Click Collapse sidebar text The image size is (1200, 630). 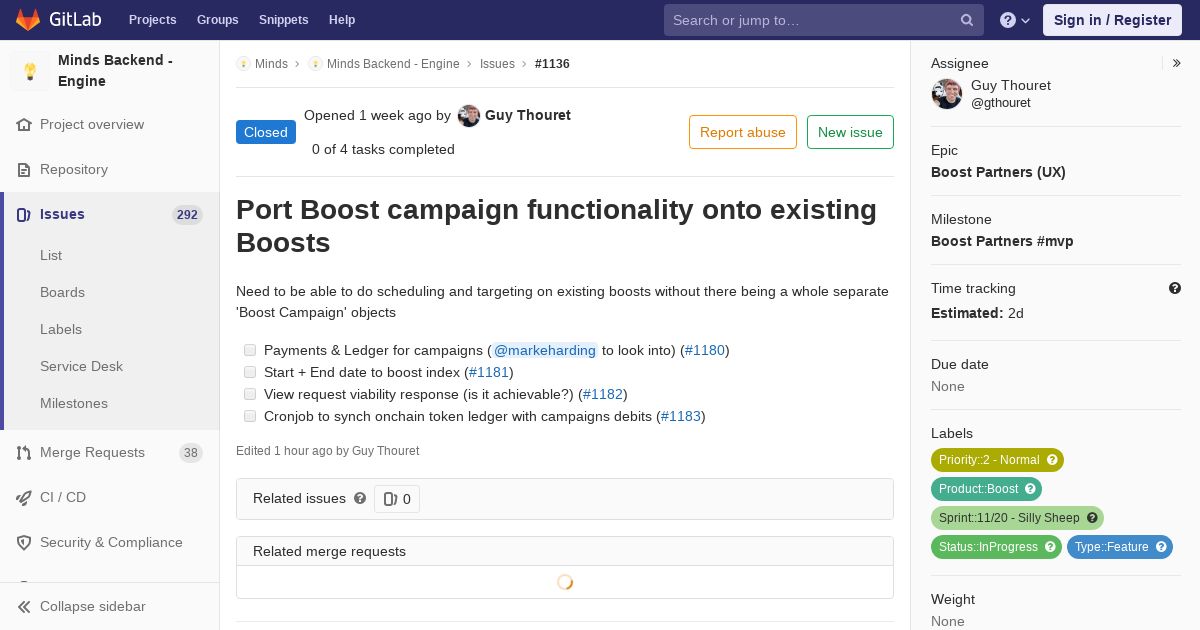pos(93,607)
